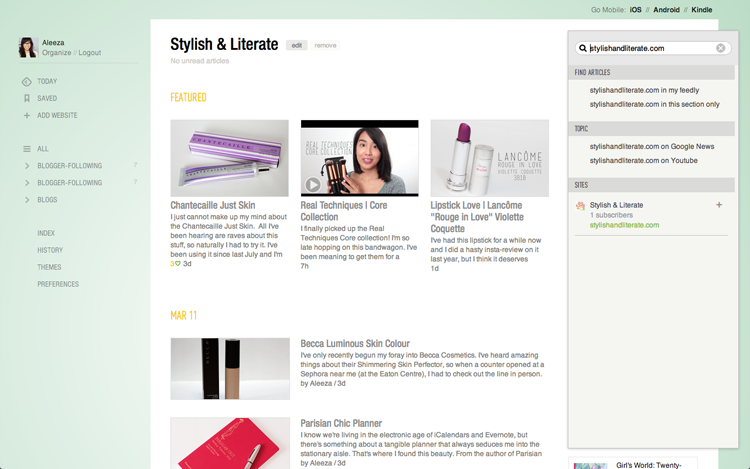750x469 pixels.
Task: Open the 'Chantecaille Just Skin' article title
Action: coord(213,206)
